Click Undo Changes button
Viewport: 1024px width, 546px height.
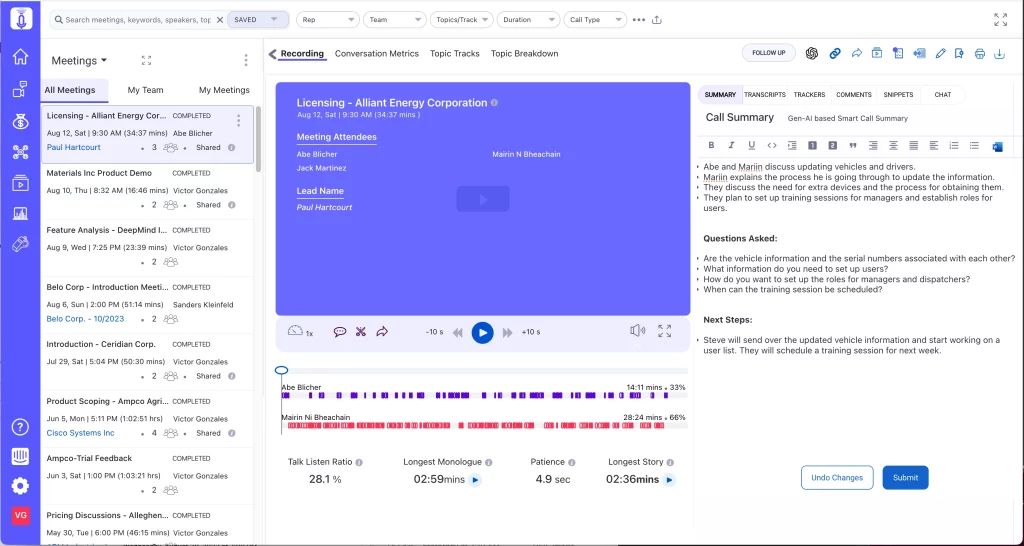(x=837, y=477)
